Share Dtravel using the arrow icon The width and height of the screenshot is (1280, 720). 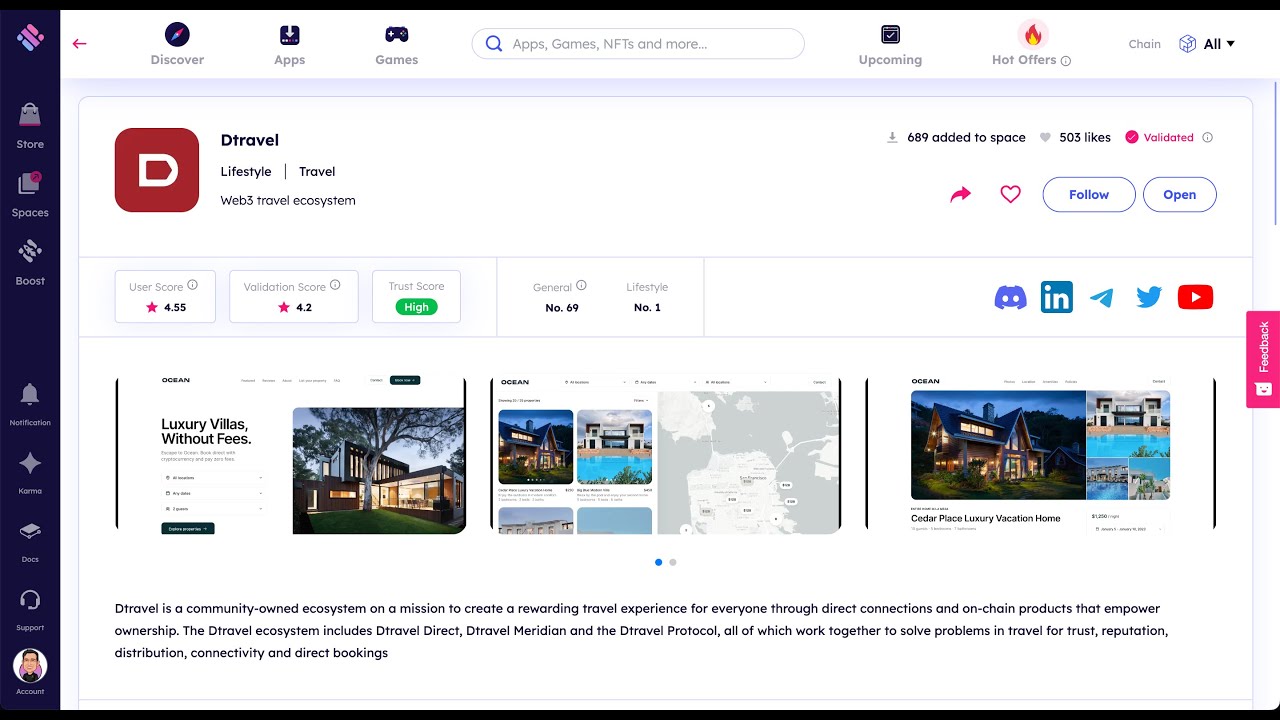click(961, 195)
